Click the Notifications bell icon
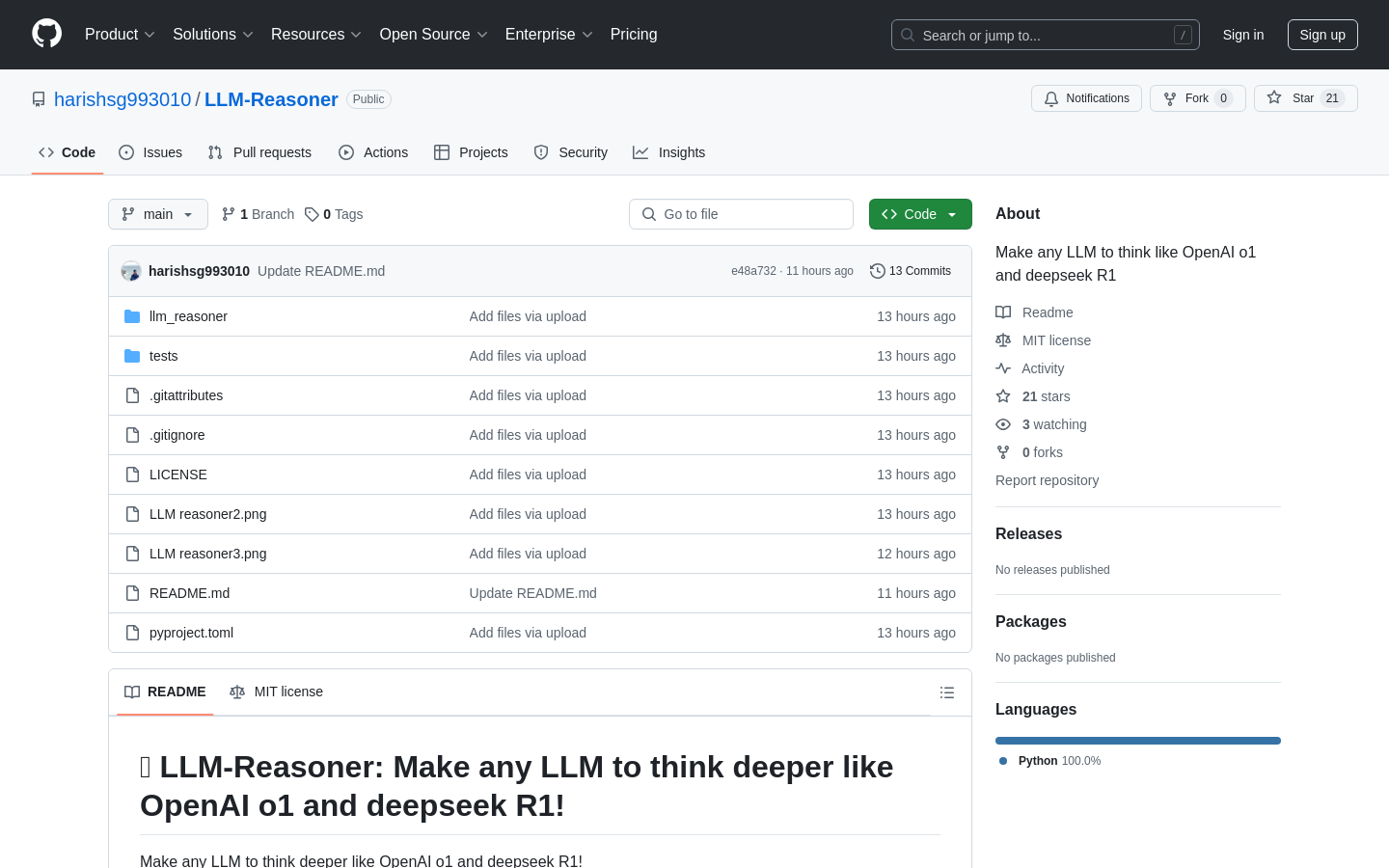This screenshot has height=868, width=1389. pyautogui.click(x=1051, y=98)
